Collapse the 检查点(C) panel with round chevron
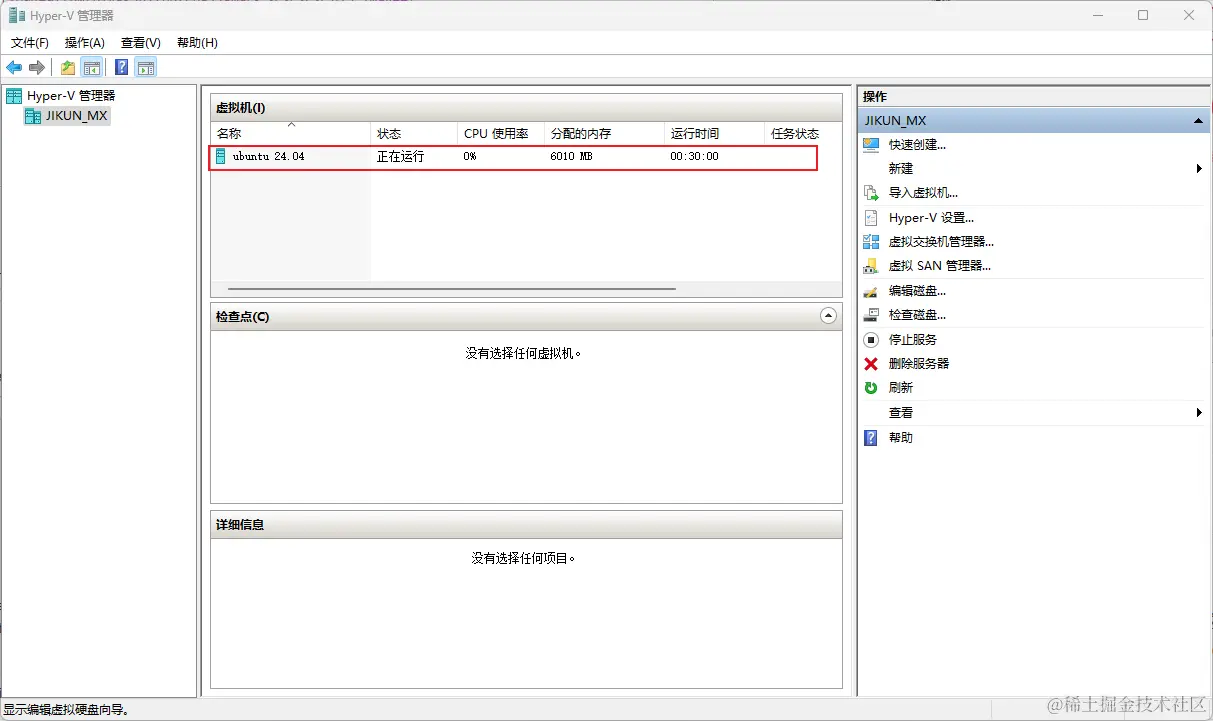 [828, 316]
